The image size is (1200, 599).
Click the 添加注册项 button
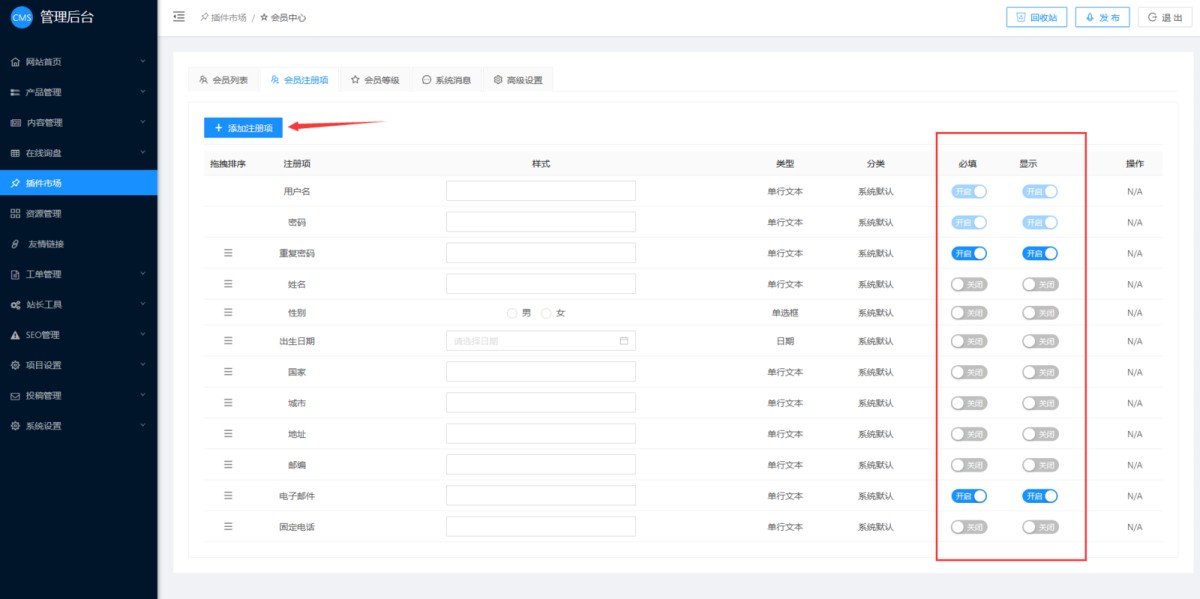(x=243, y=128)
